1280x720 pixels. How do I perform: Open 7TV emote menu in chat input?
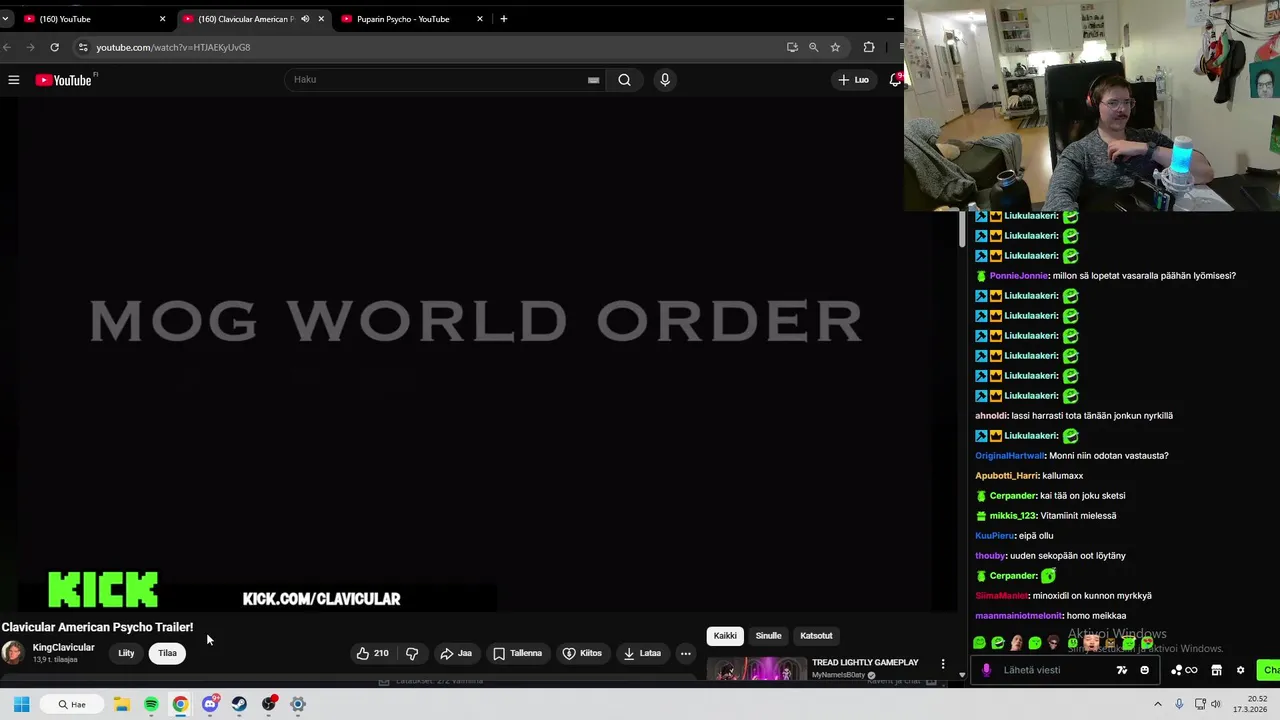[1122, 670]
